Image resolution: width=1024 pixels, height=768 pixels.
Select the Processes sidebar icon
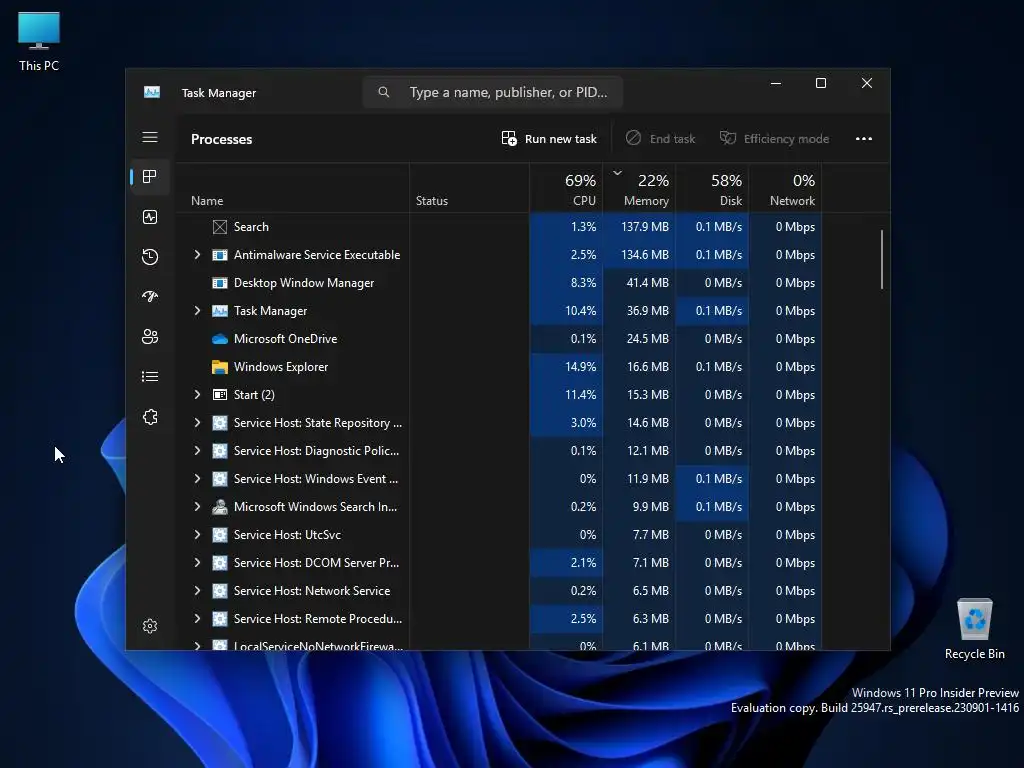click(x=150, y=177)
